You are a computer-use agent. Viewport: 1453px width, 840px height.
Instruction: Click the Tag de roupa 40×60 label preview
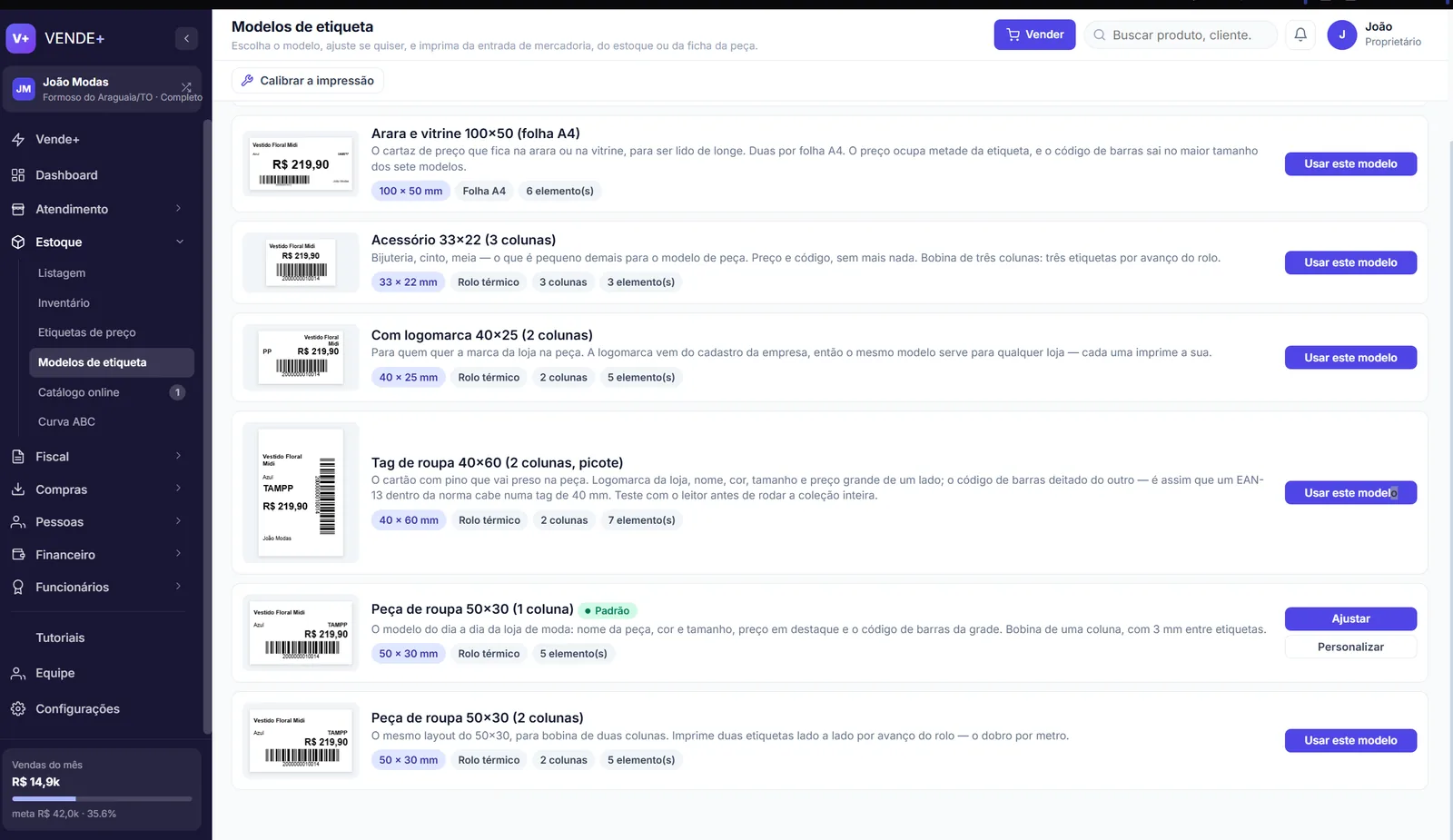[x=301, y=493]
